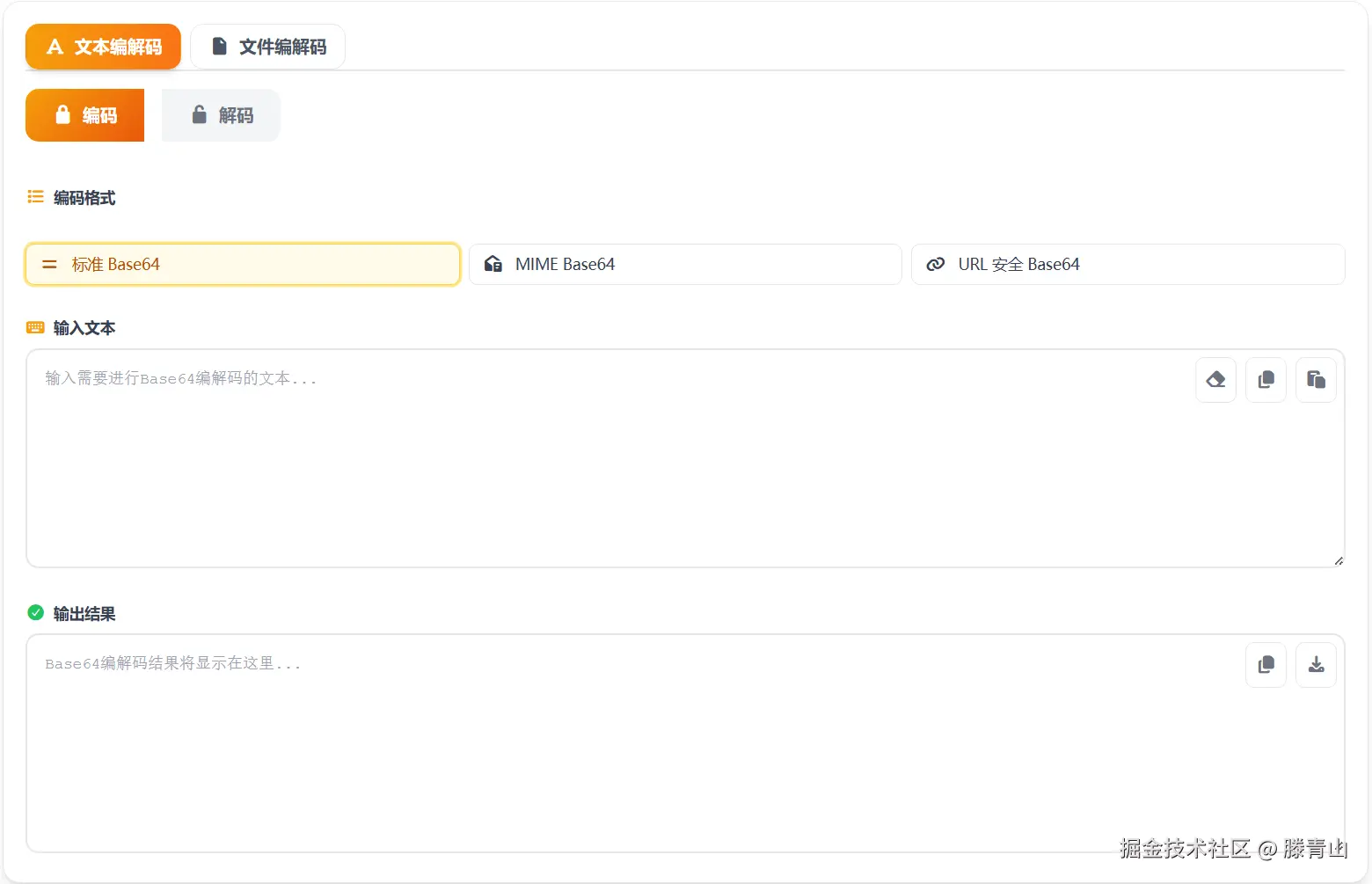
Task: Select URL 安全 Base64 format
Action: [1128, 264]
